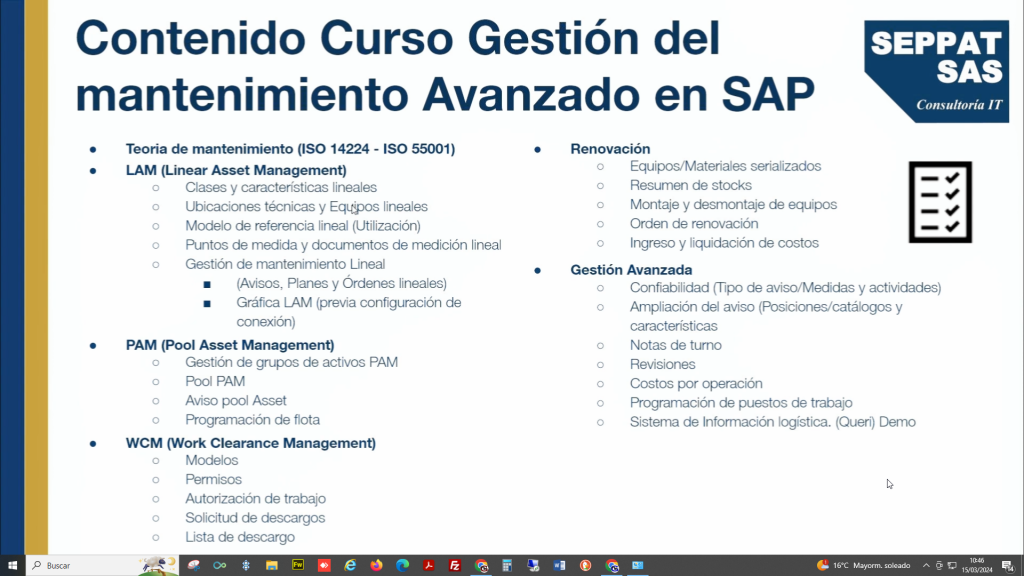Click 'Programación de flota'

[252, 420]
